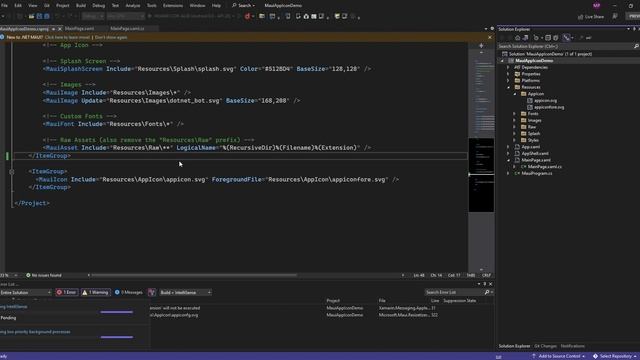This screenshot has height=360, width=640.
Task: Switch to the Git Changes tab
Action: click(545, 346)
